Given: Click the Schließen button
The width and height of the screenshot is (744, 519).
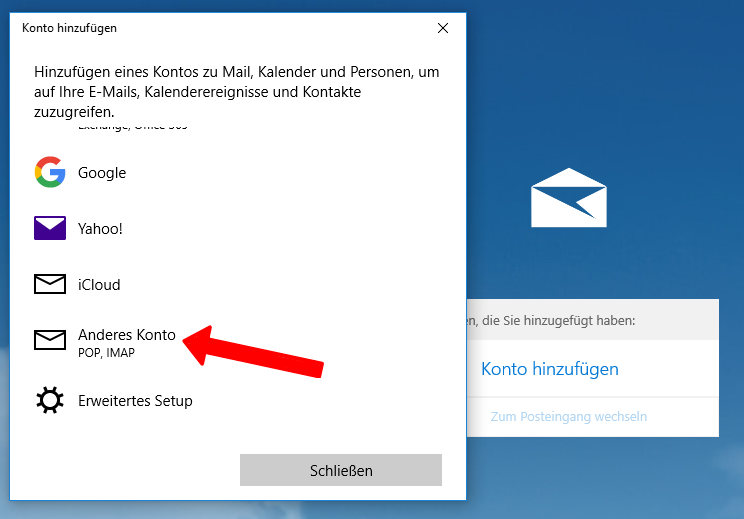Looking at the screenshot, I should (x=341, y=470).
